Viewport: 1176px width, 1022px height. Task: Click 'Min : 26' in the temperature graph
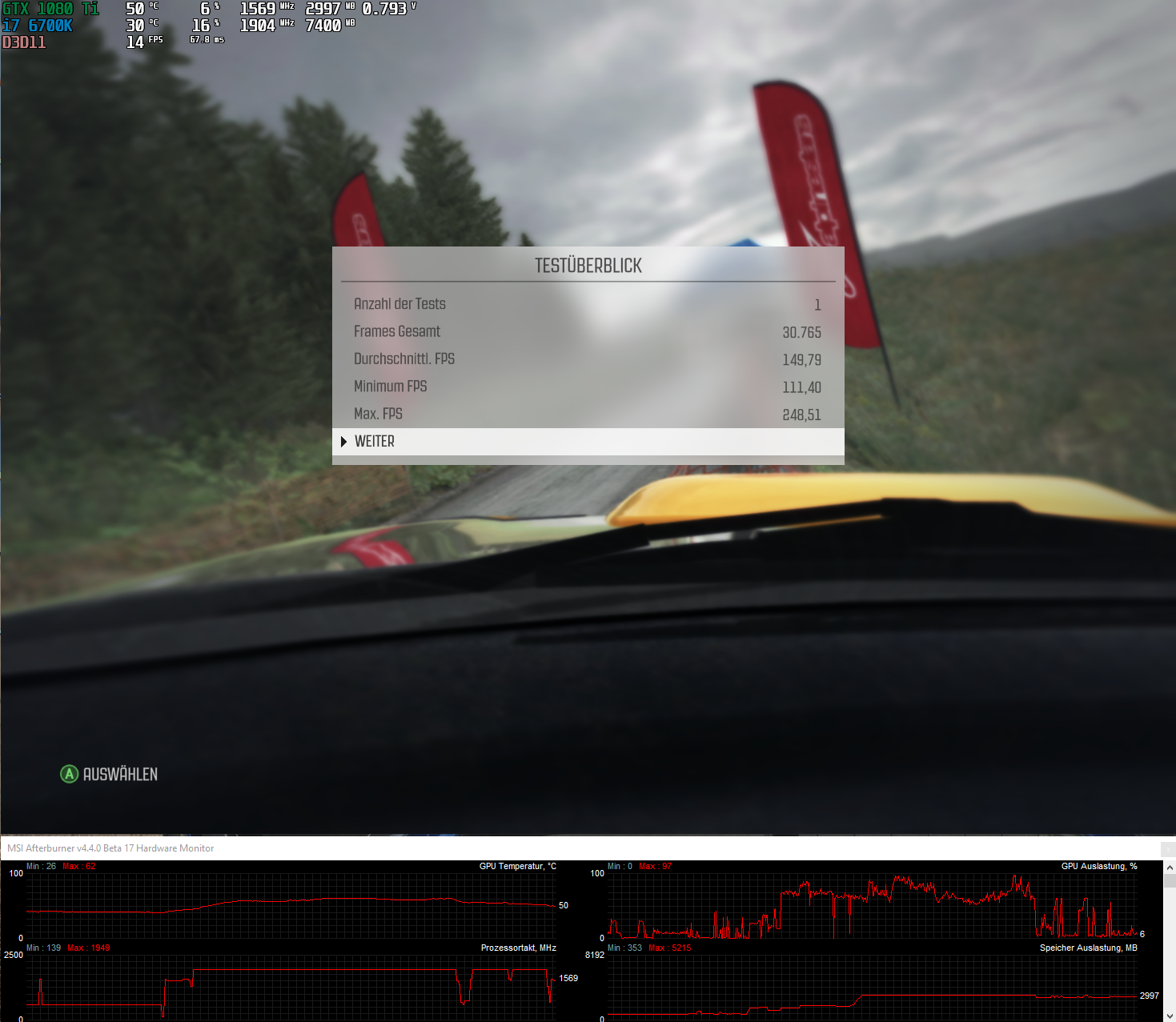(42, 867)
